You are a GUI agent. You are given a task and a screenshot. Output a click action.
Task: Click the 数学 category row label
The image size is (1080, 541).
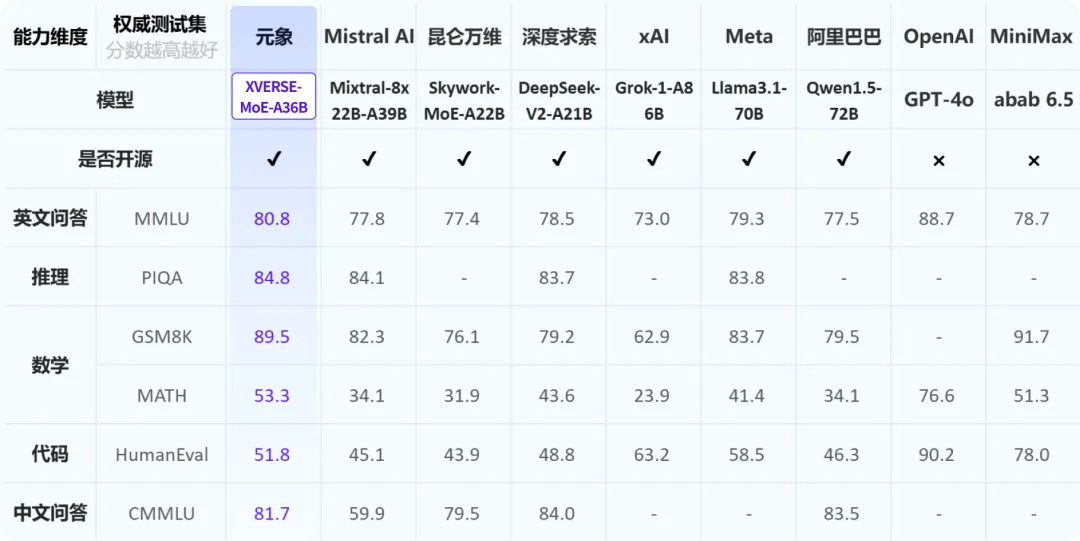coord(50,366)
